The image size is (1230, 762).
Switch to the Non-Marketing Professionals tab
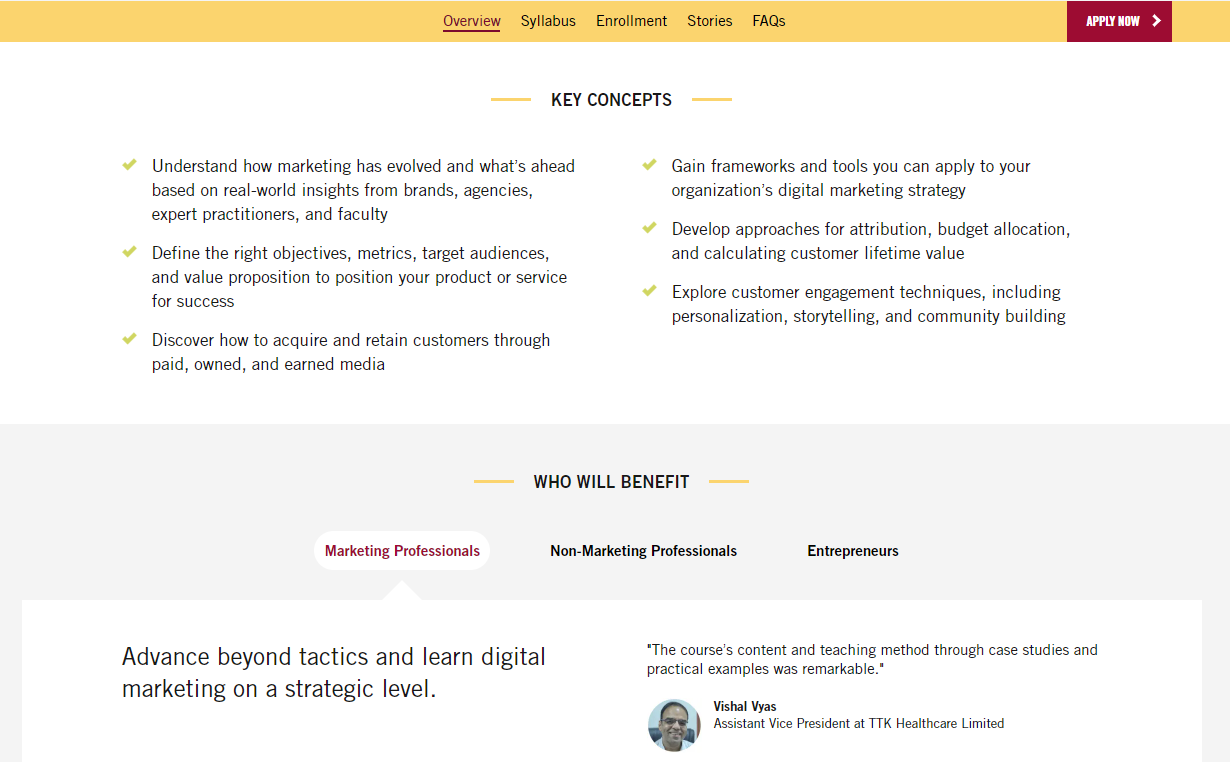click(643, 550)
